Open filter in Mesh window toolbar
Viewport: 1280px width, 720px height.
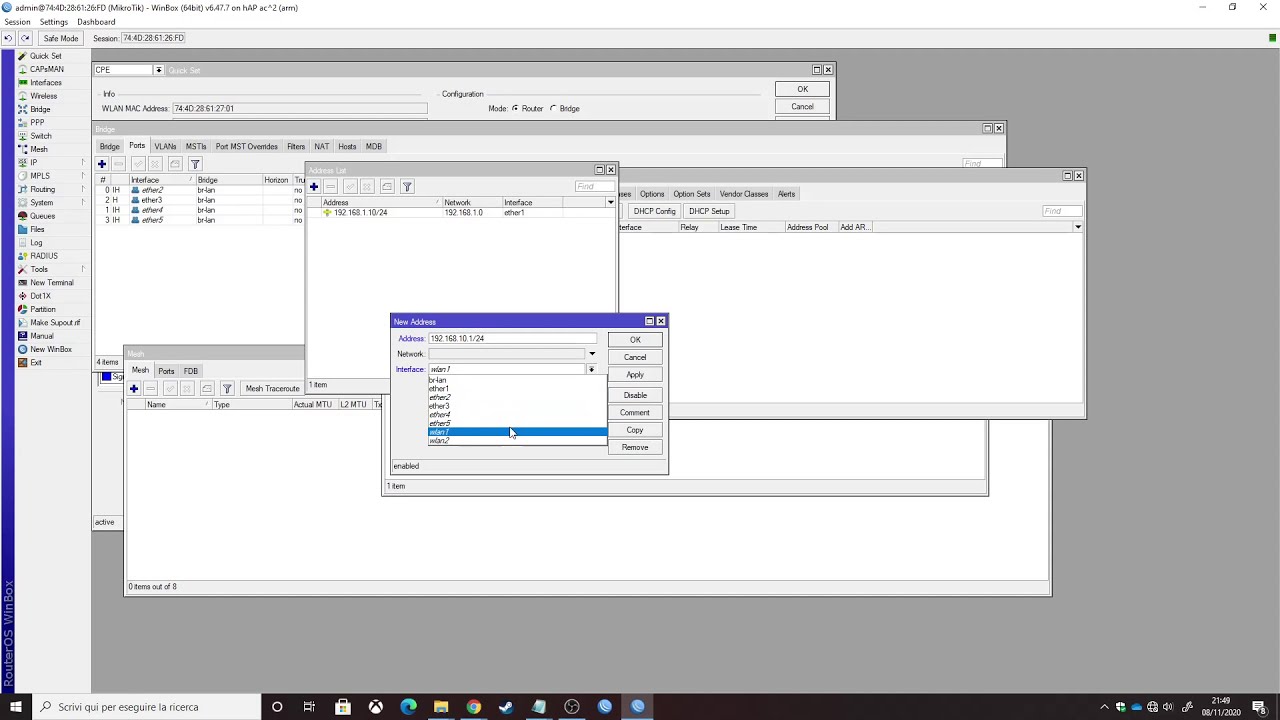click(x=227, y=388)
